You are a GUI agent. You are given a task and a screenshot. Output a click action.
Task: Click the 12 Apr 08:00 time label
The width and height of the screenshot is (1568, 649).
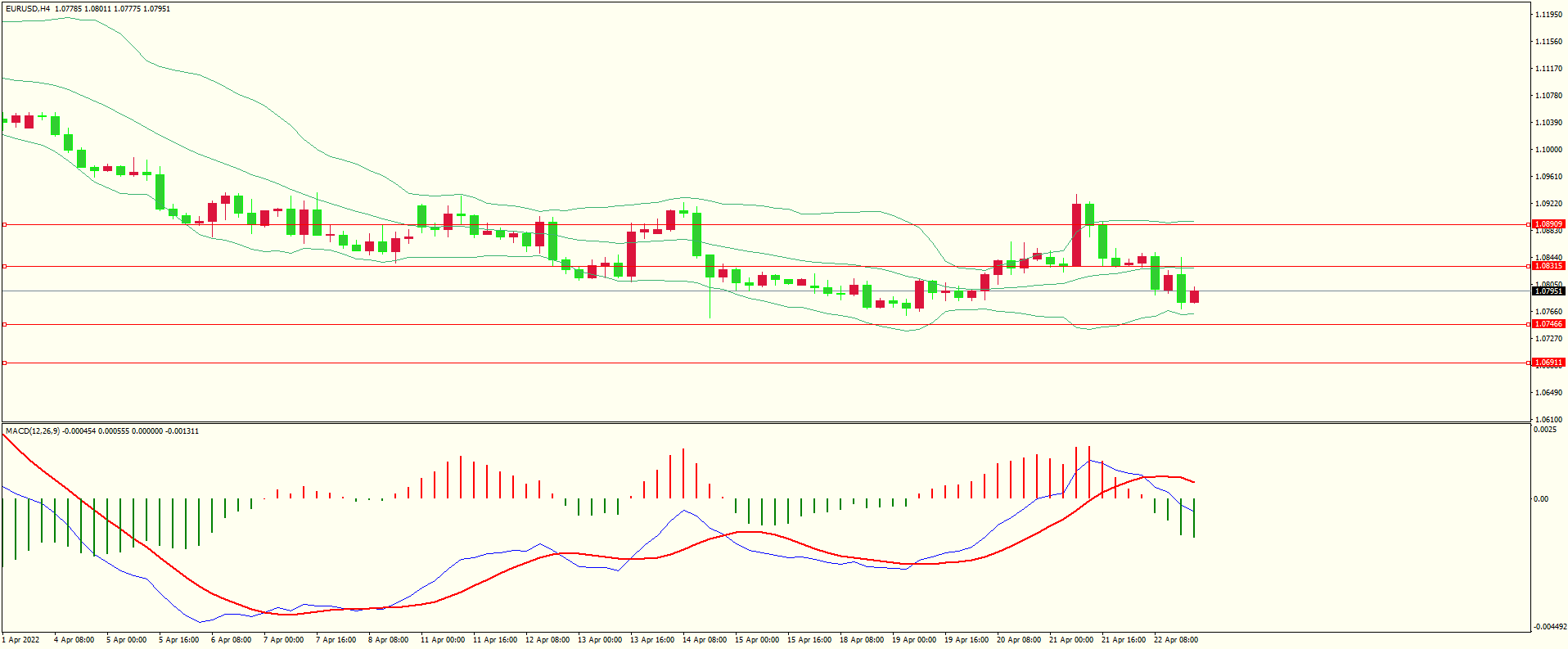coord(547,640)
